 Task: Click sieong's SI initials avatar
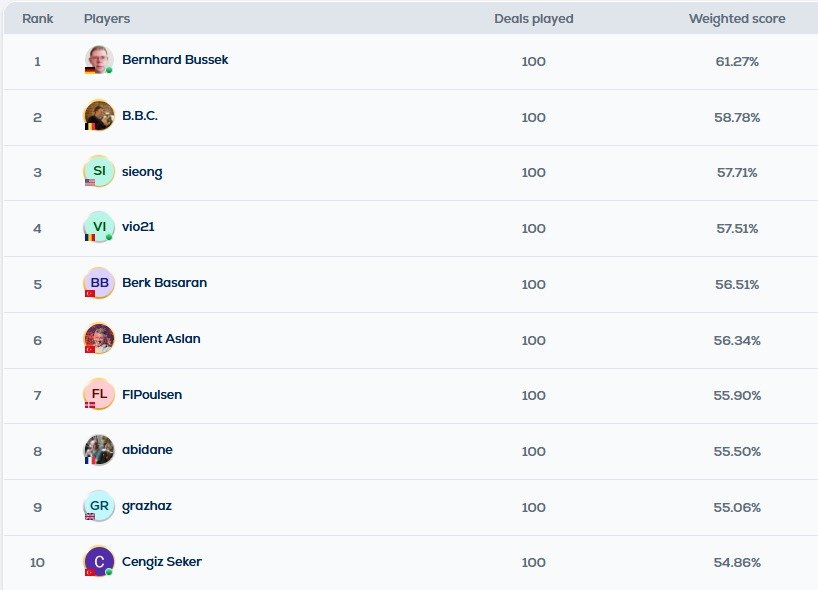[x=98, y=172]
